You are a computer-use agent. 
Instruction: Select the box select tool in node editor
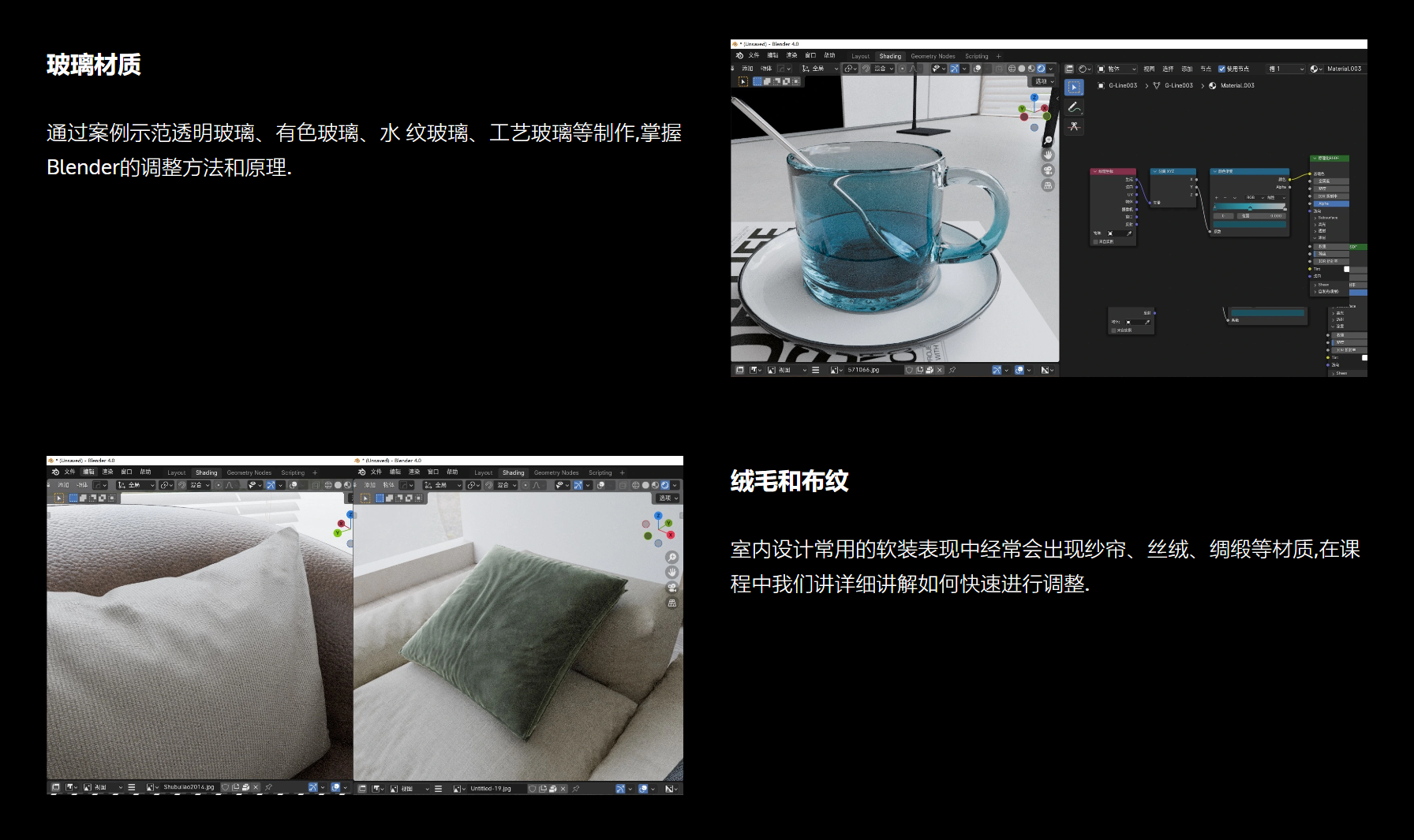point(1074,88)
